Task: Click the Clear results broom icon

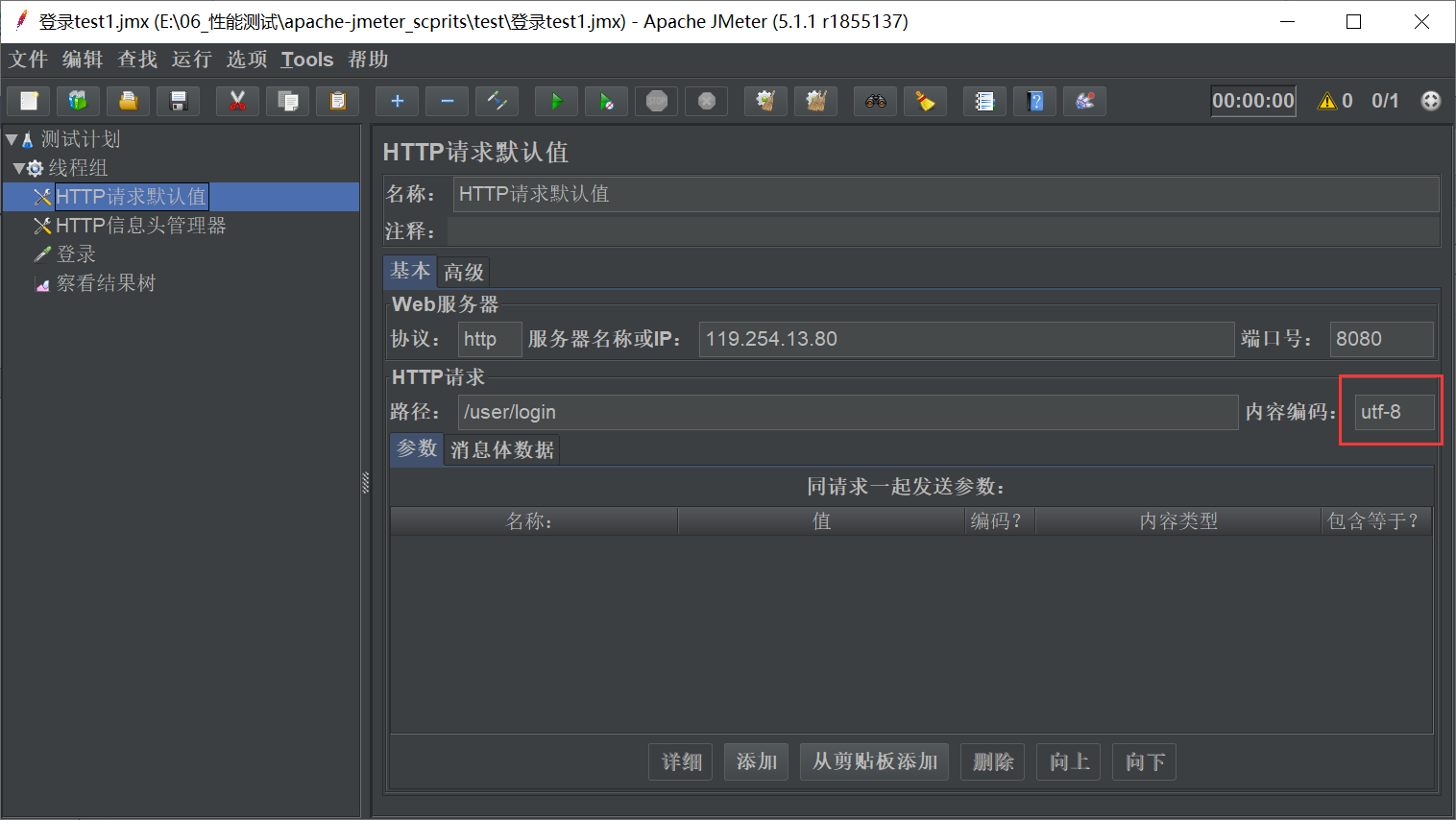Action: click(x=765, y=101)
